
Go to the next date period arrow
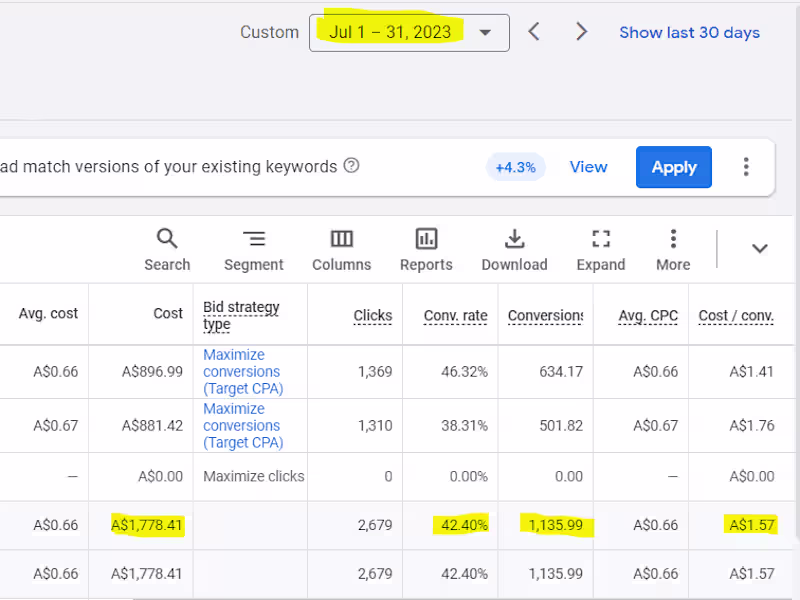click(x=581, y=31)
